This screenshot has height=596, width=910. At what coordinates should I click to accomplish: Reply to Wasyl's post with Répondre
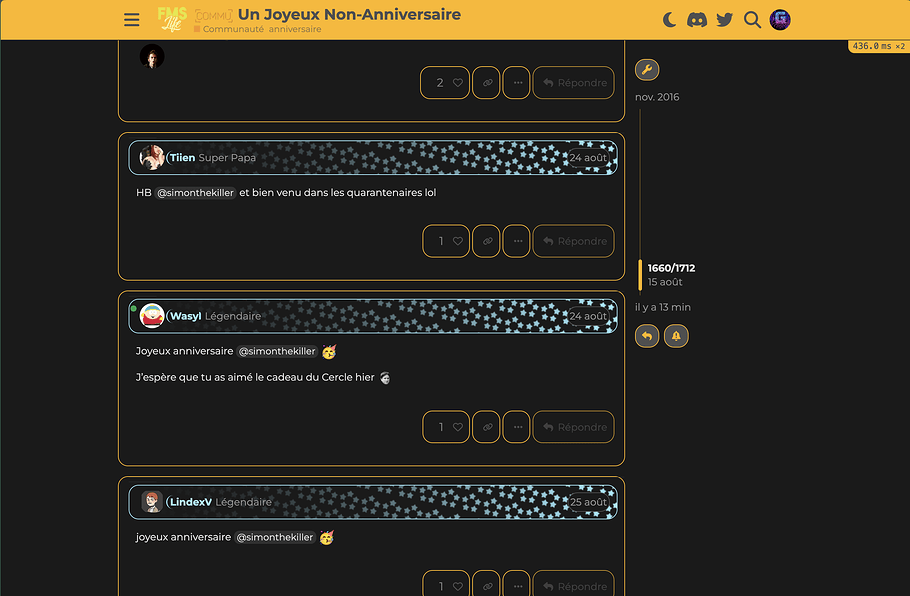coord(574,427)
